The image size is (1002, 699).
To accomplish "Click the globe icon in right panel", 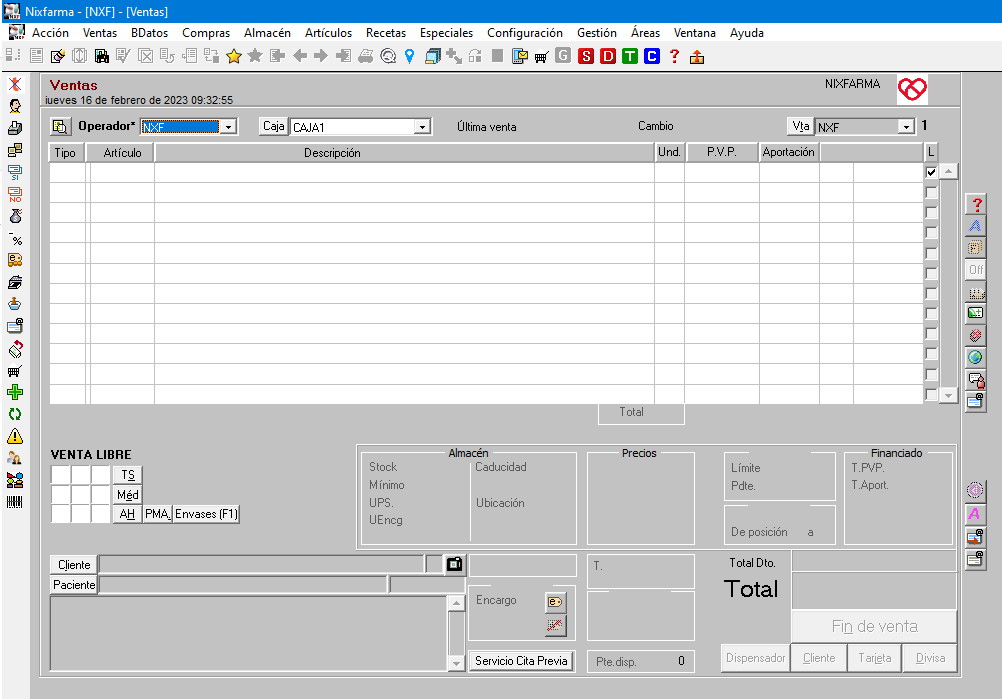I will click(975, 357).
